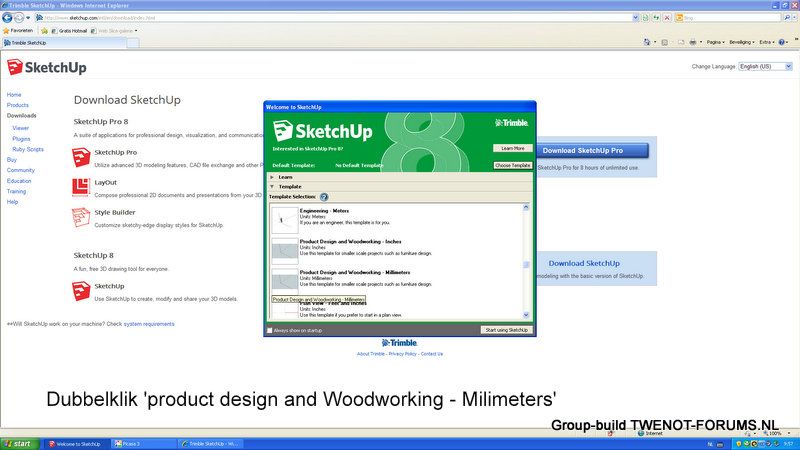Open the Extra menu

coord(767,42)
